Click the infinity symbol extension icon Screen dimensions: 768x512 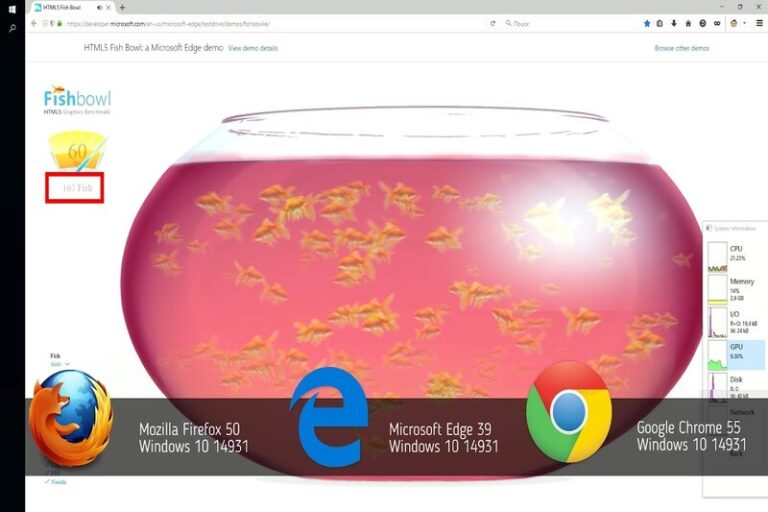pyautogui.click(x=717, y=23)
